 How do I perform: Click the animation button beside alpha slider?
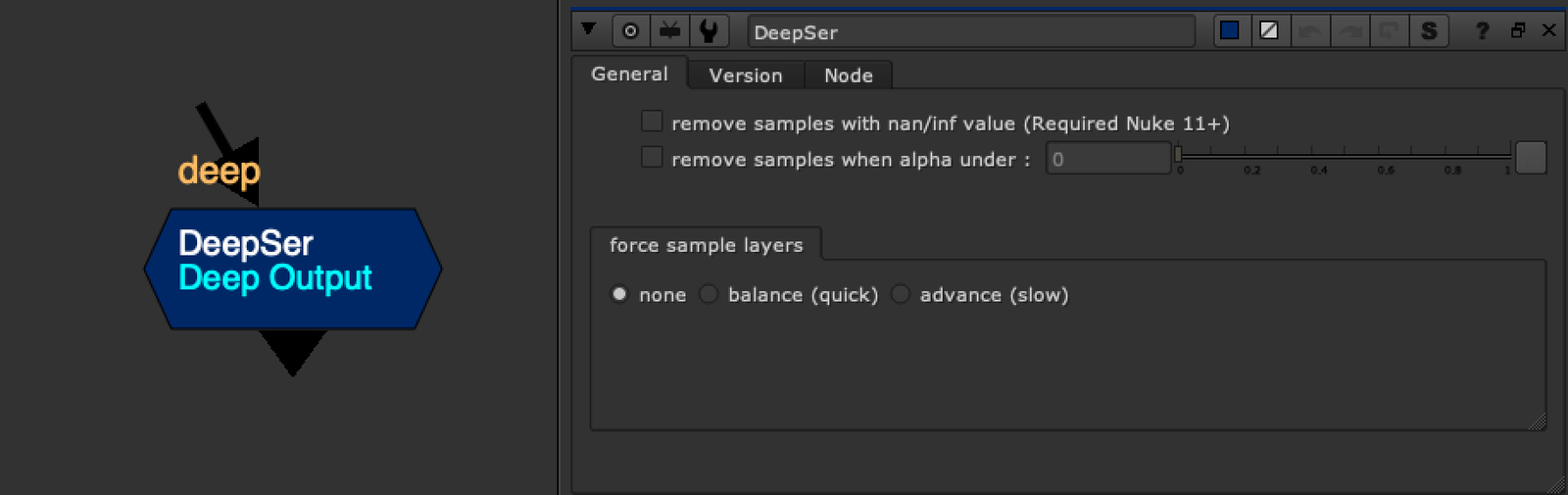point(1531,158)
